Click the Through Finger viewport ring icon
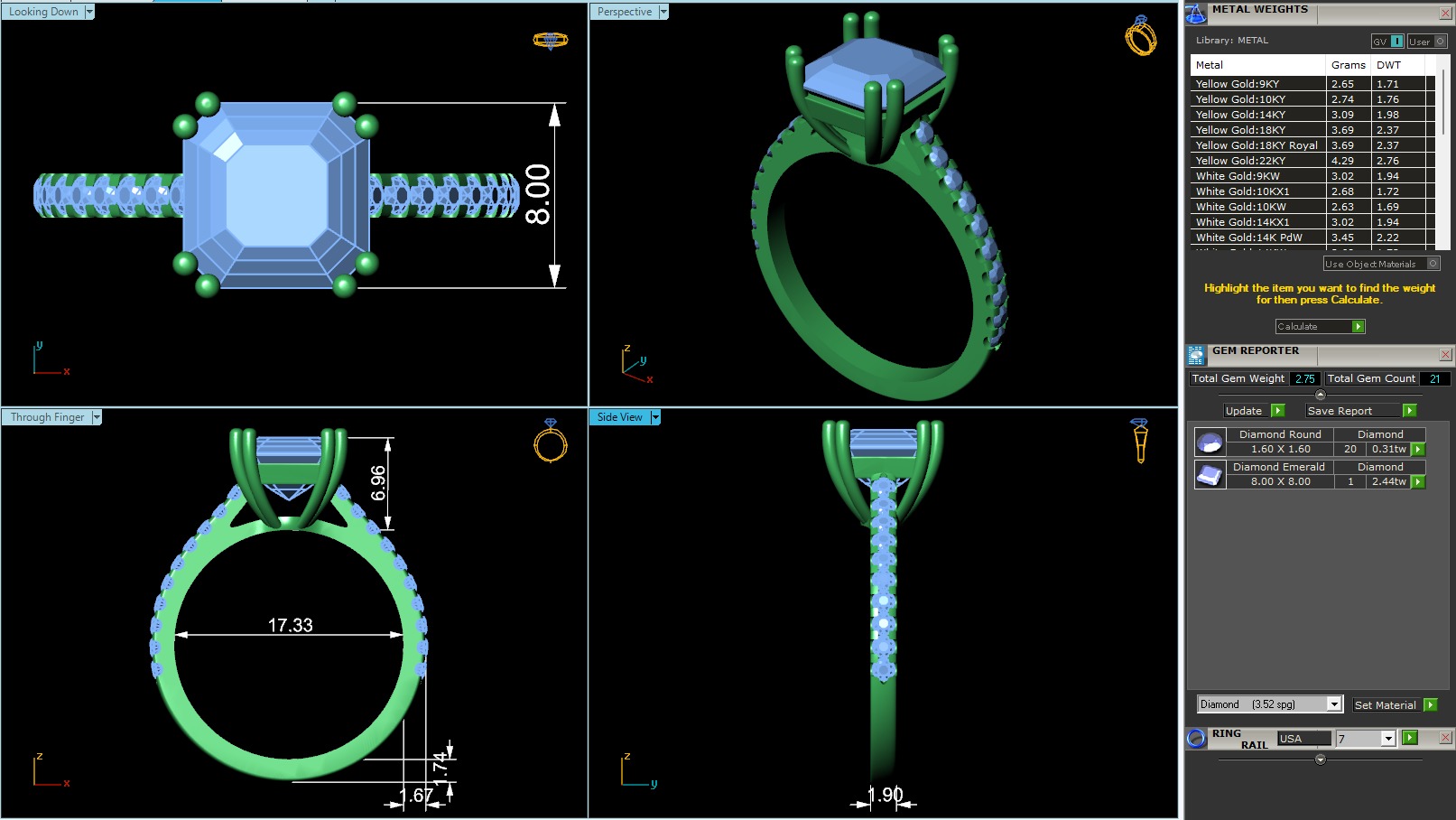This screenshot has height=820, width=1456. coord(551,440)
